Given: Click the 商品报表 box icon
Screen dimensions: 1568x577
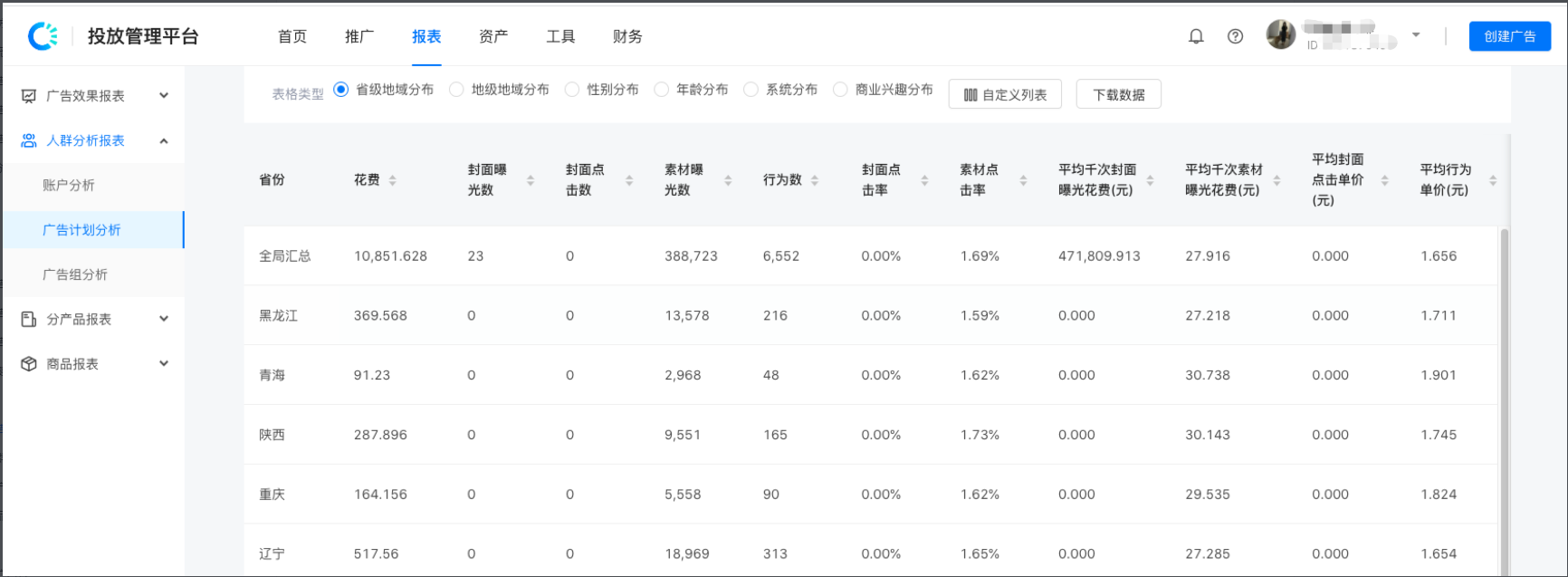Looking at the screenshot, I should coord(29,364).
